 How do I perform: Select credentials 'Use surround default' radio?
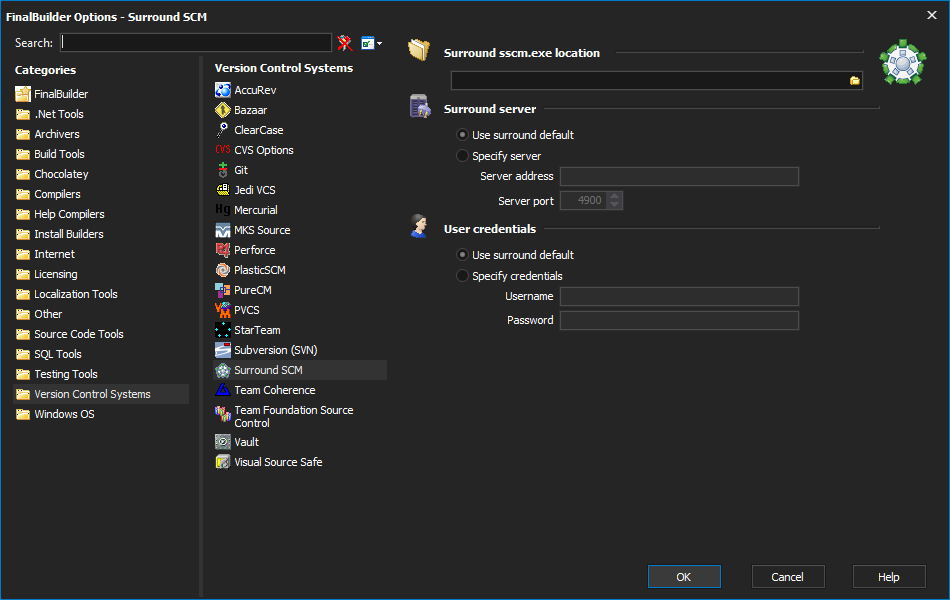pyautogui.click(x=462, y=255)
